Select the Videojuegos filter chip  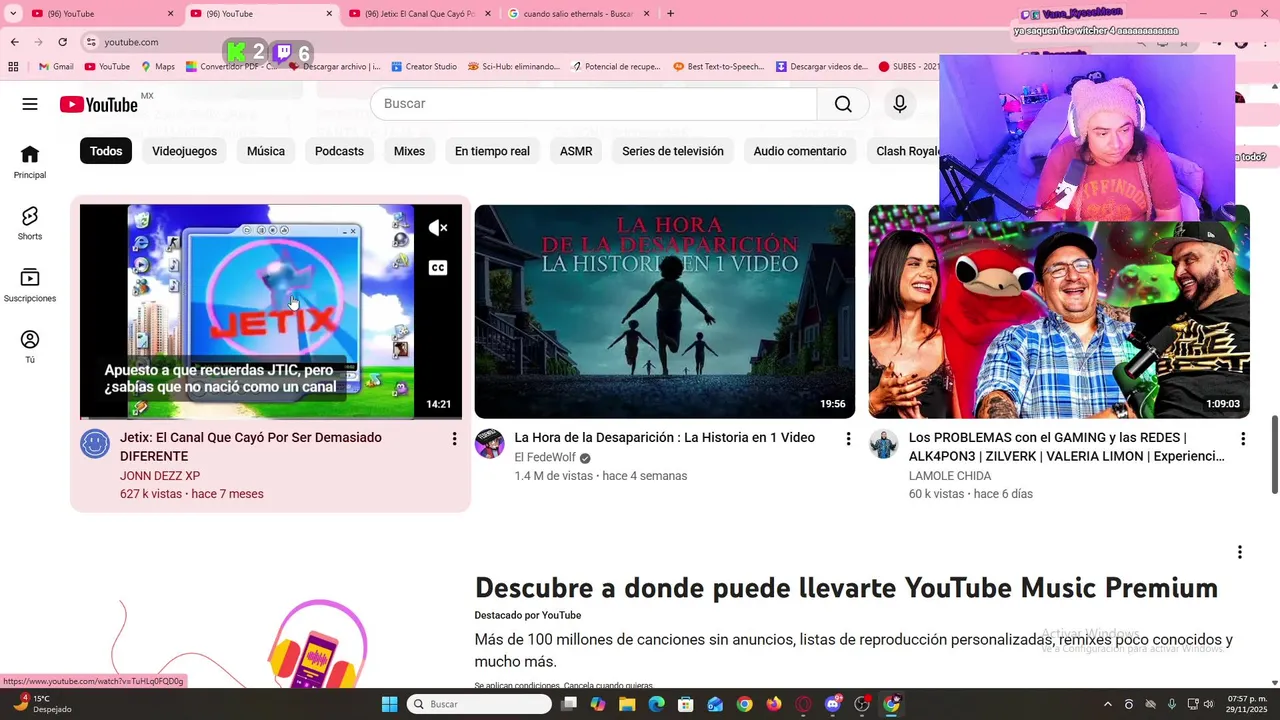point(184,151)
